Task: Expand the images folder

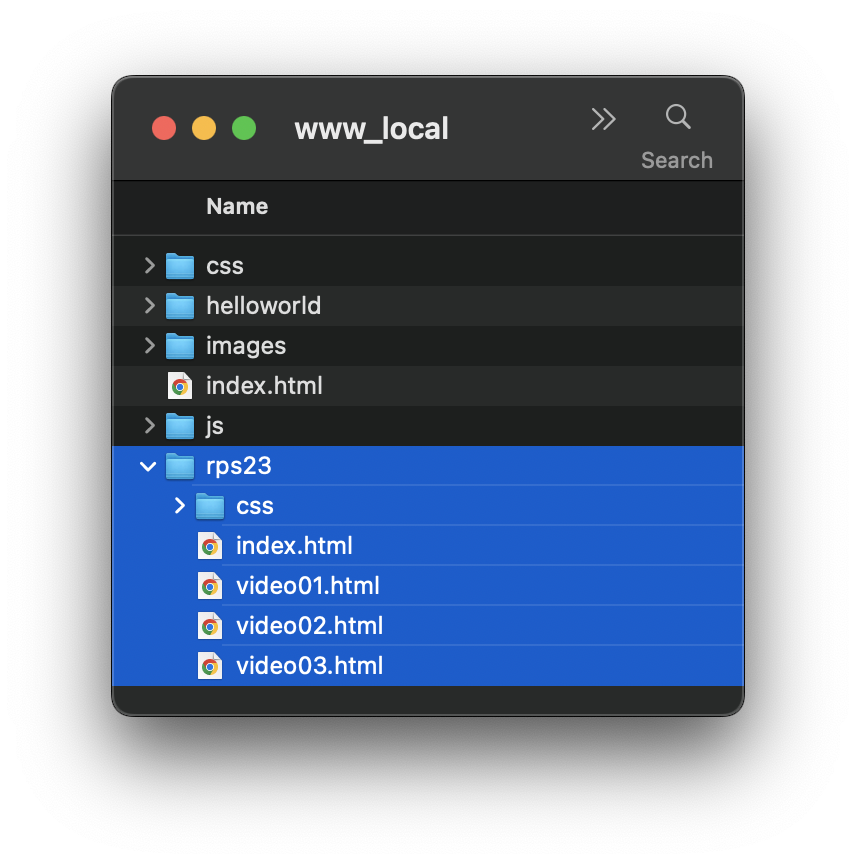Action: point(149,346)
